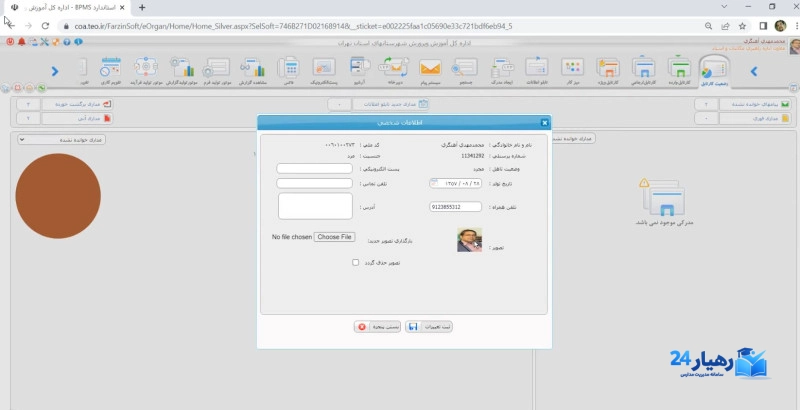The width and height of the screenshot is (800, 410).
Task: Click the red power/logout icon
Action: tap(10, 42)
